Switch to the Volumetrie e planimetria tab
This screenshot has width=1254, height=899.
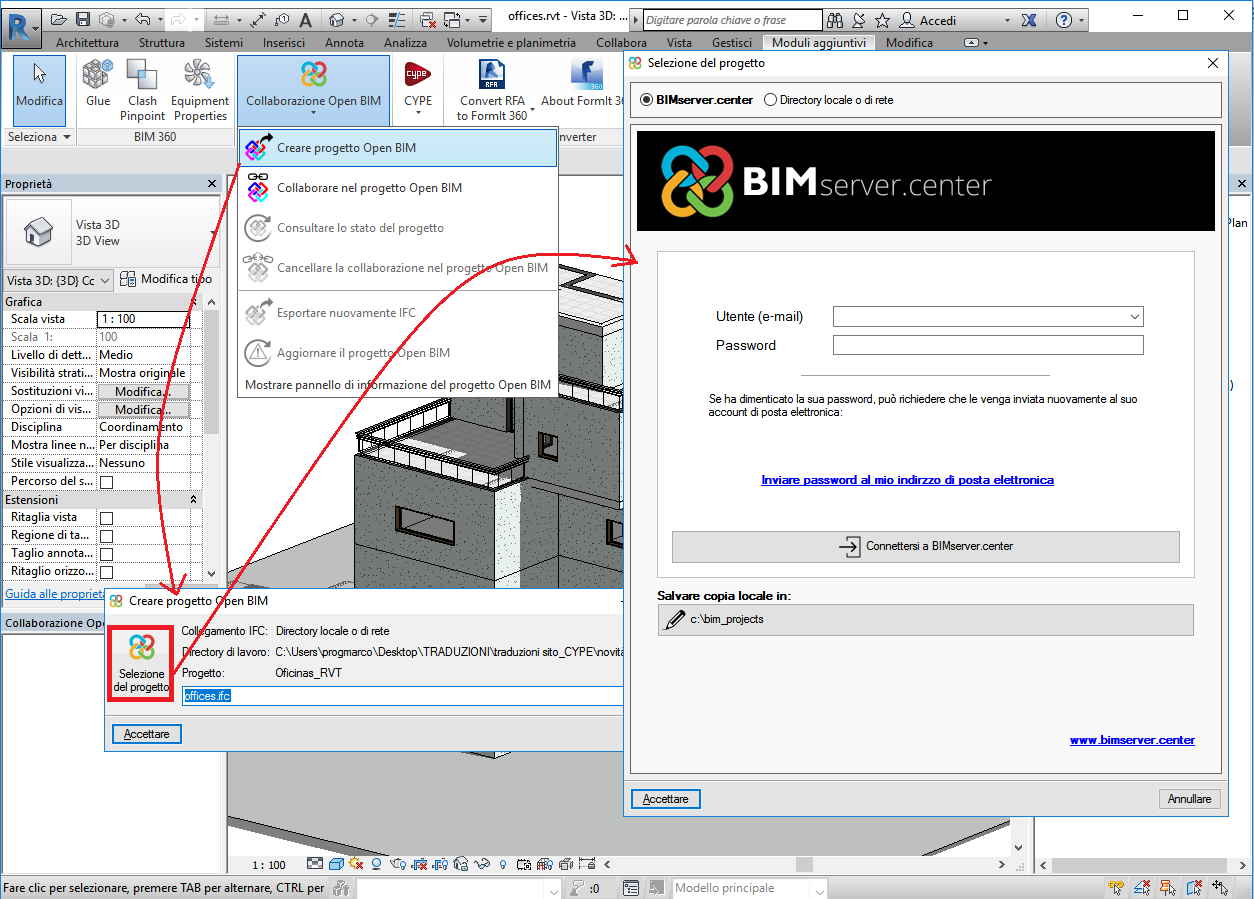pos(511,43)
